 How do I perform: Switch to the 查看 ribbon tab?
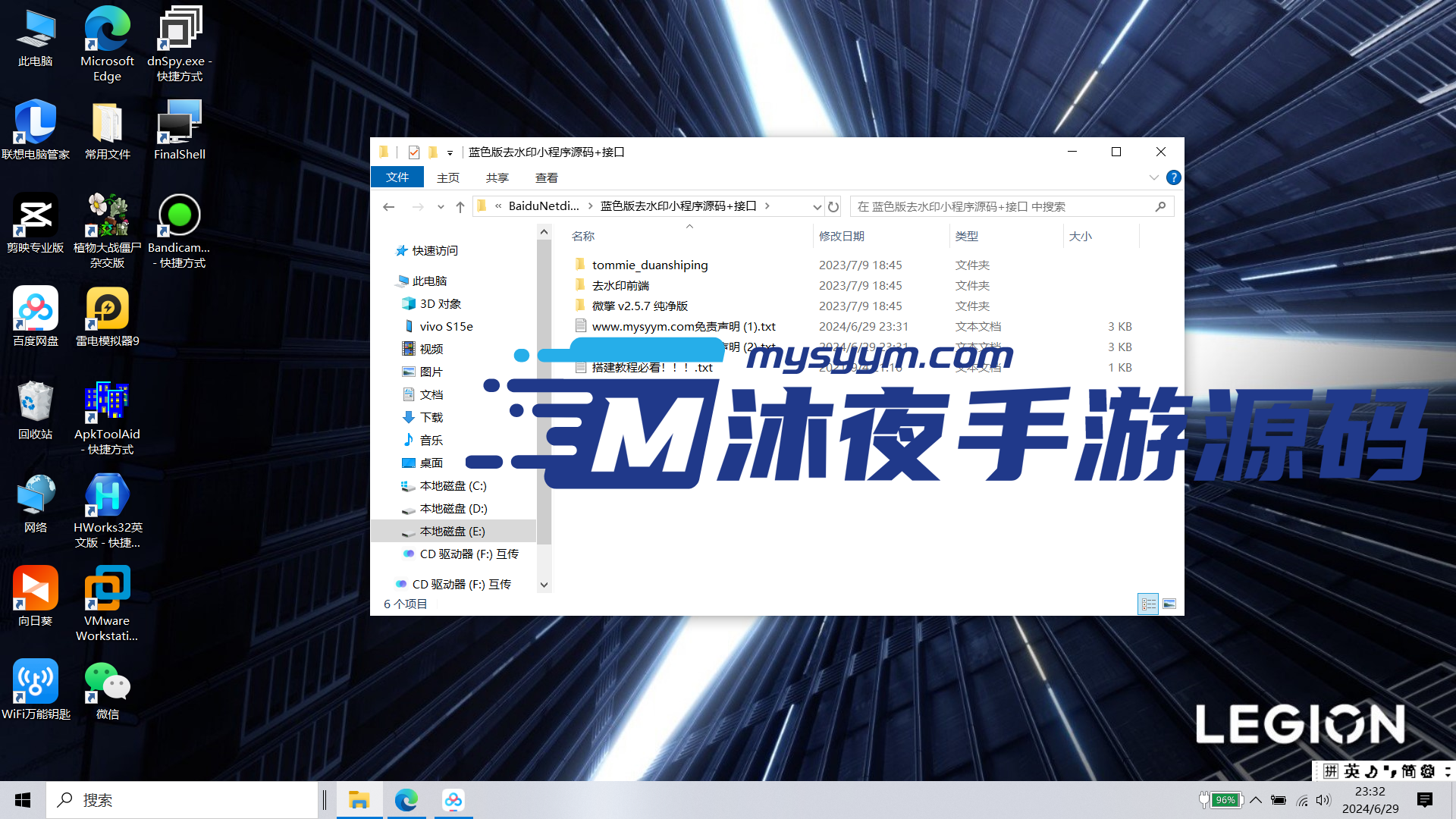[x=546, y=177]
